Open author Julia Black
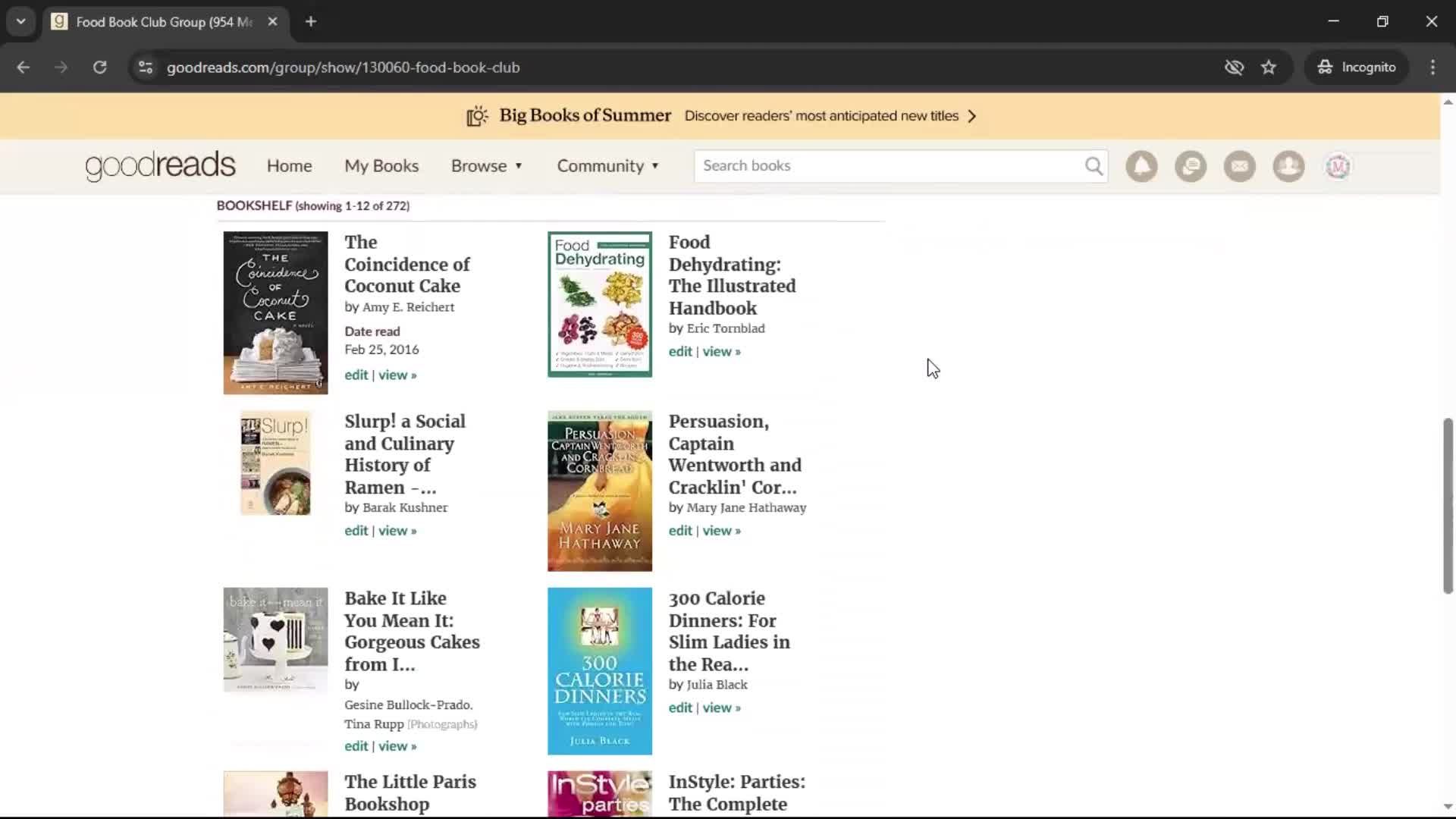Viewport: 1456px width, 819px height. pos(717,685)
